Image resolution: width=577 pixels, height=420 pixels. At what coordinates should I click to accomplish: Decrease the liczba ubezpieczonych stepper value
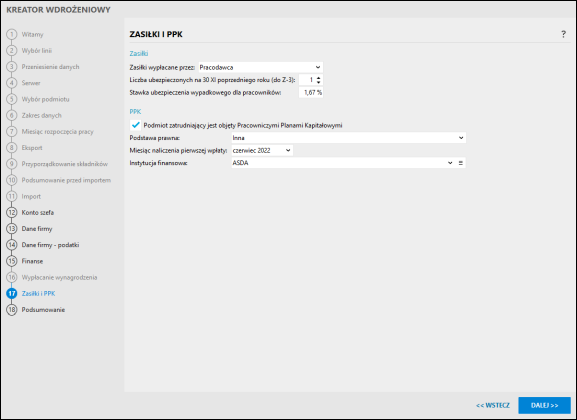319,82
